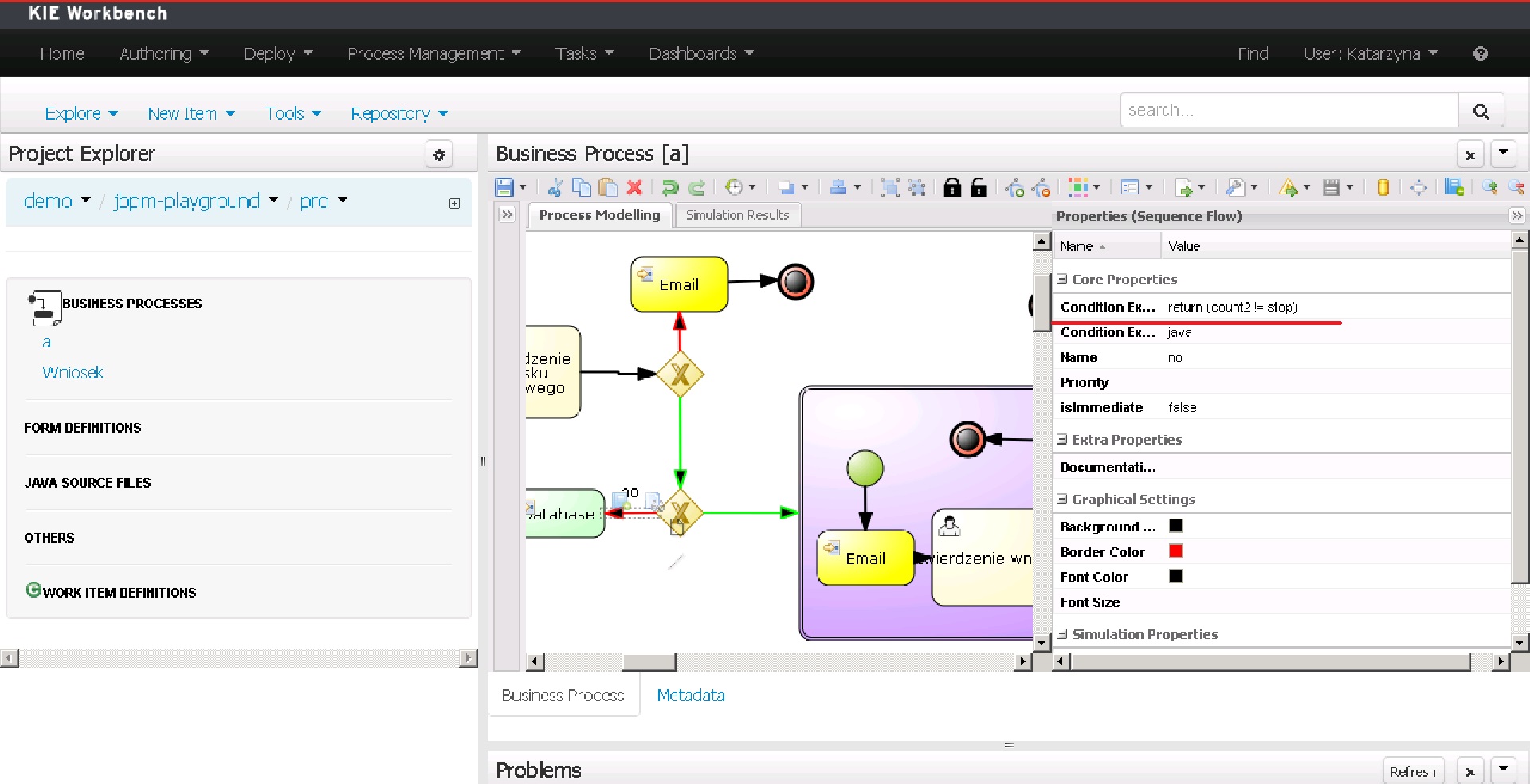Image resolution: width=1530 pixels, height=784 pixels.
Task: Collapse the Graphical Settings group
Action: (1062, 500)
